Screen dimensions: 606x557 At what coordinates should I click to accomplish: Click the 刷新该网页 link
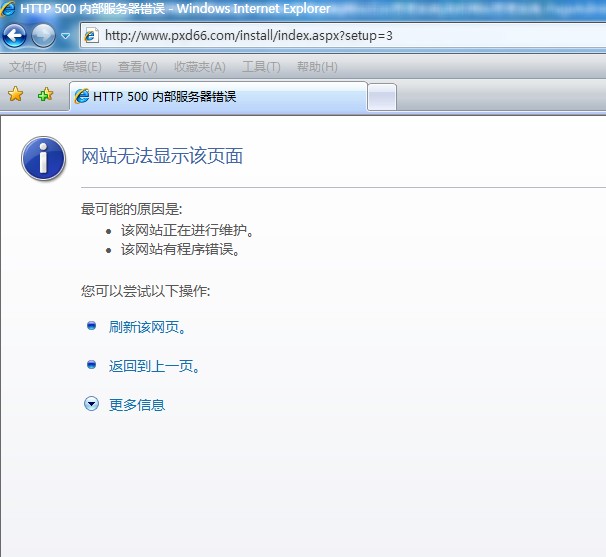(x=148, y=327)
